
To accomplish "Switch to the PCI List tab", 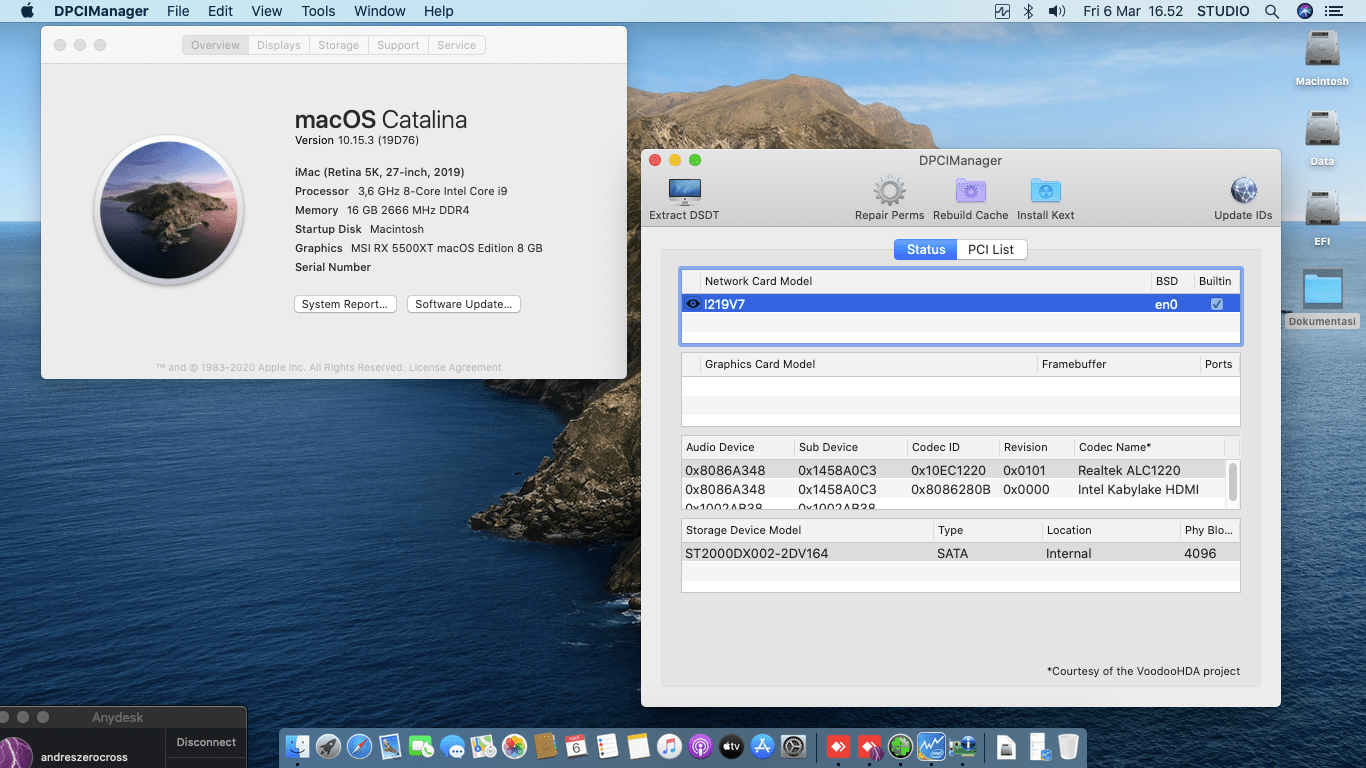I will tap(991, 249).
